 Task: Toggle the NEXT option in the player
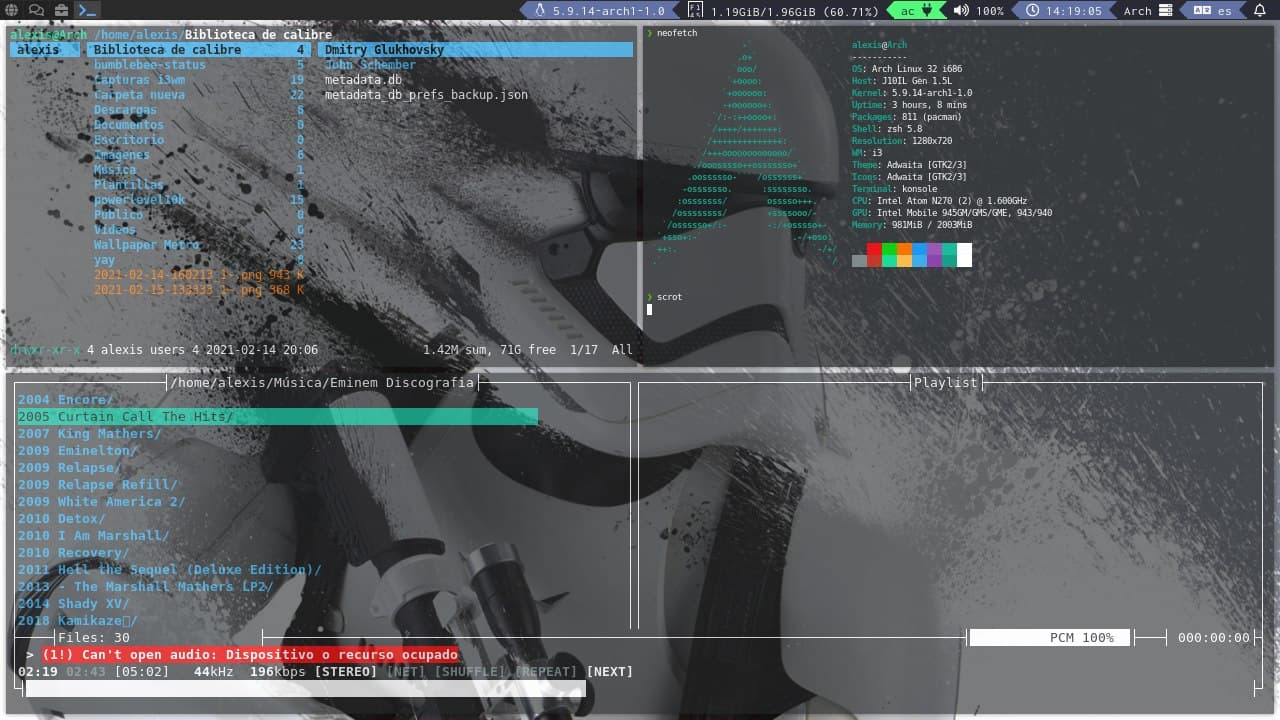click(x=610, y=671)
